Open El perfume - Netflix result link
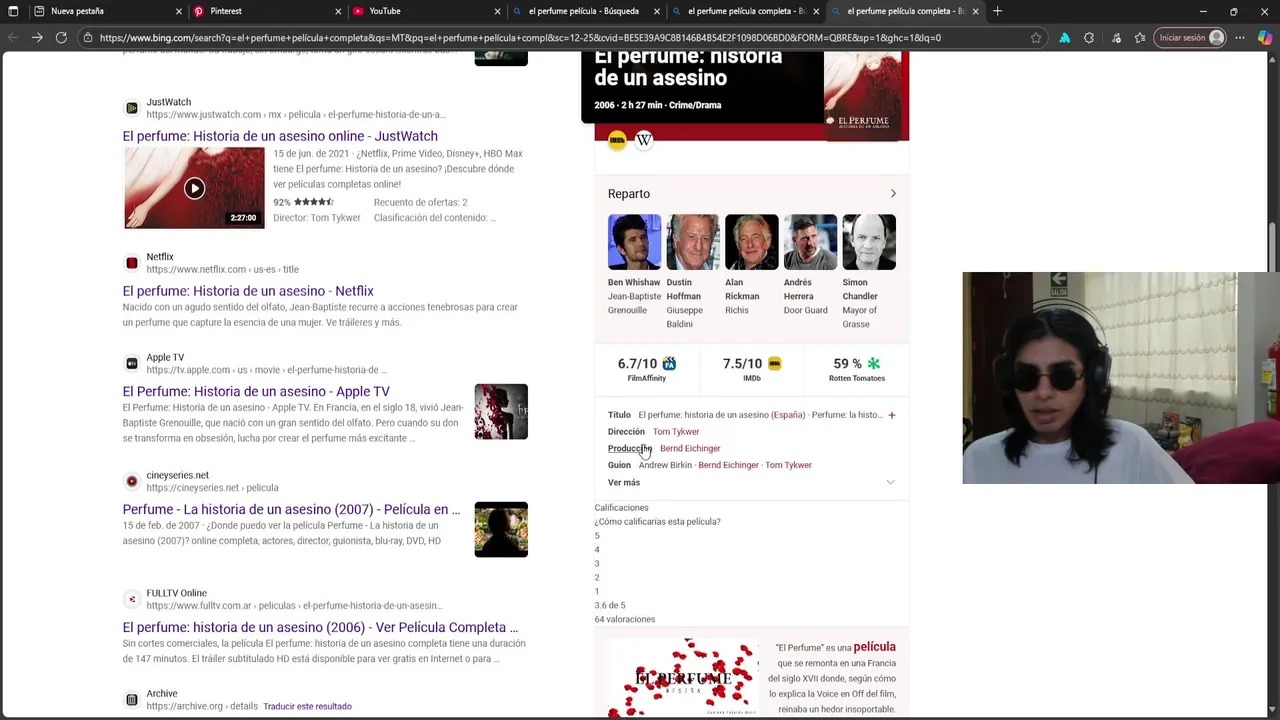Image resolution: width=1280 pixels, height=720 pixels. click(248, 291)
